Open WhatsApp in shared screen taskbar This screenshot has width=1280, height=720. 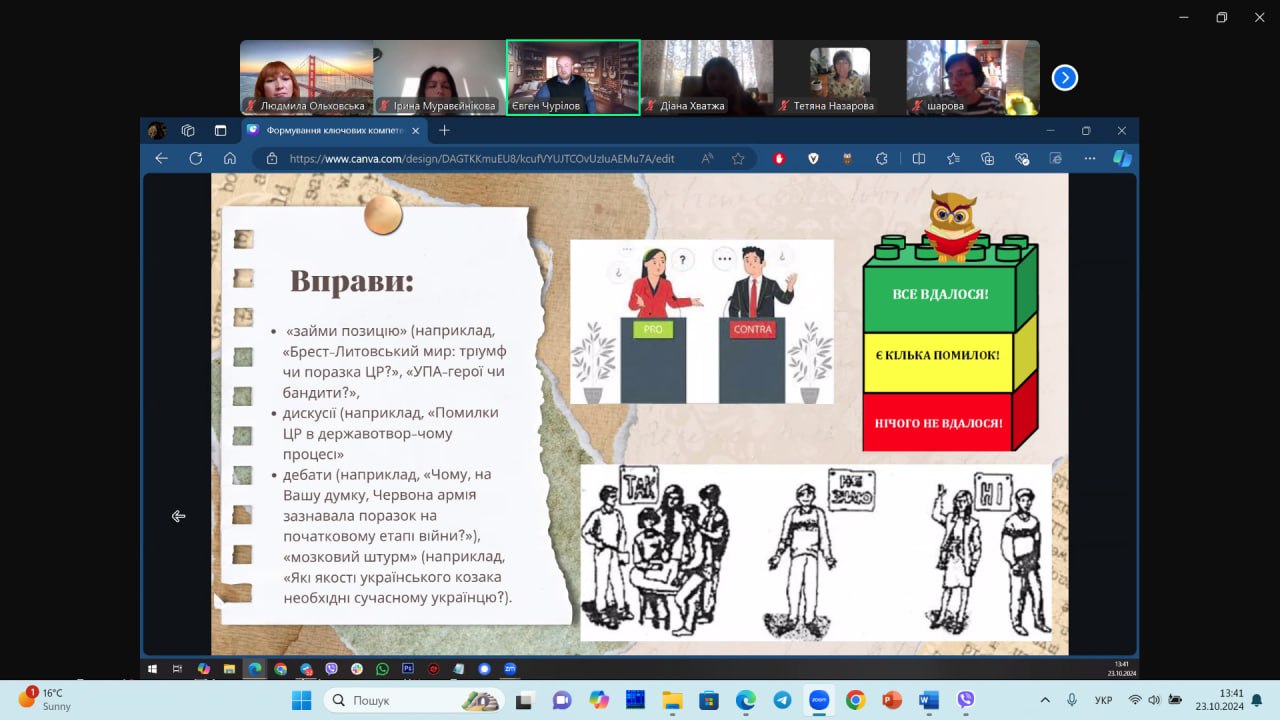tap(382, 669)
